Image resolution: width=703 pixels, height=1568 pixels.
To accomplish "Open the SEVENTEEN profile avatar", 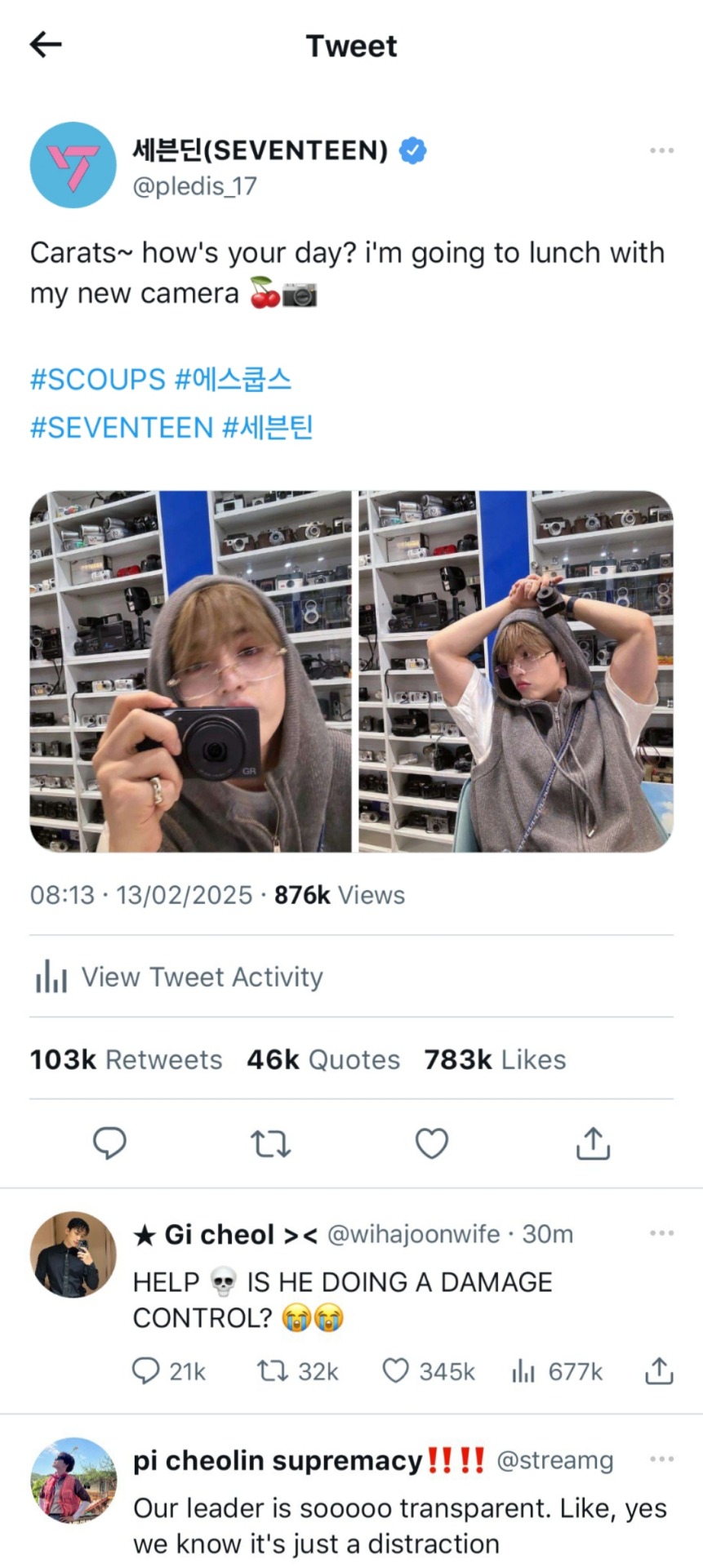I will (x=73, y=165).
